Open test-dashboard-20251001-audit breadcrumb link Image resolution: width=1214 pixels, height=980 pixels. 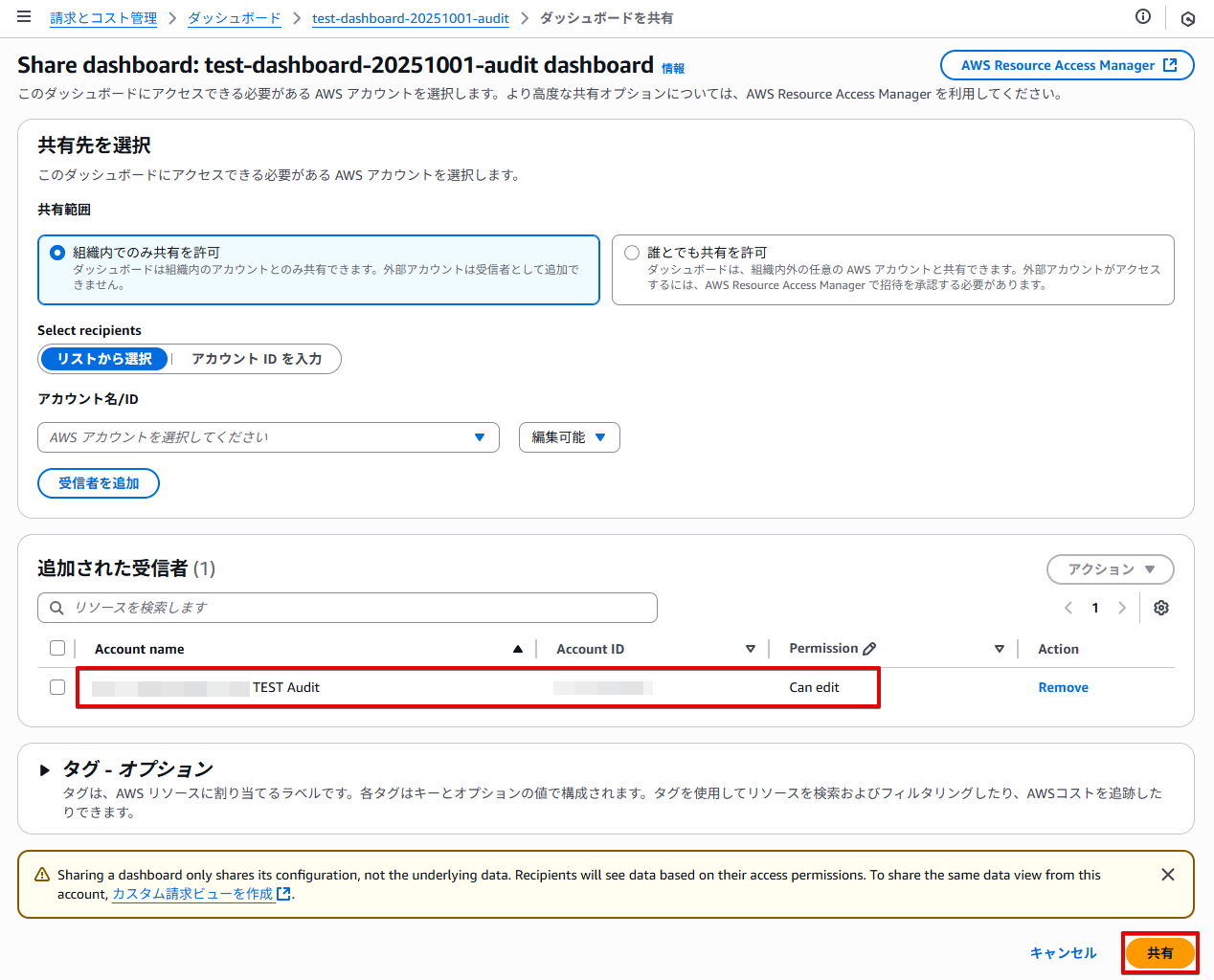411,18
